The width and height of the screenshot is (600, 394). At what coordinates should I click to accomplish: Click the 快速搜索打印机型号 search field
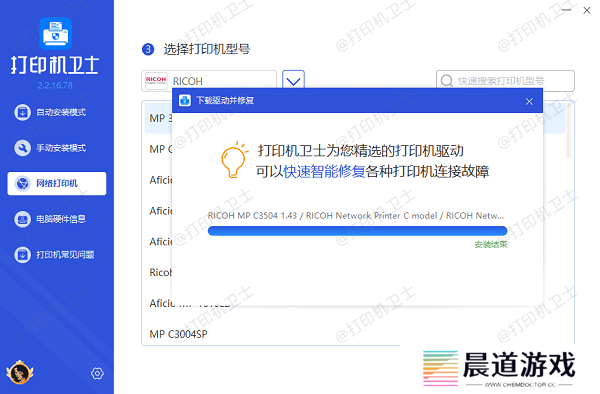tap(505, 81)
